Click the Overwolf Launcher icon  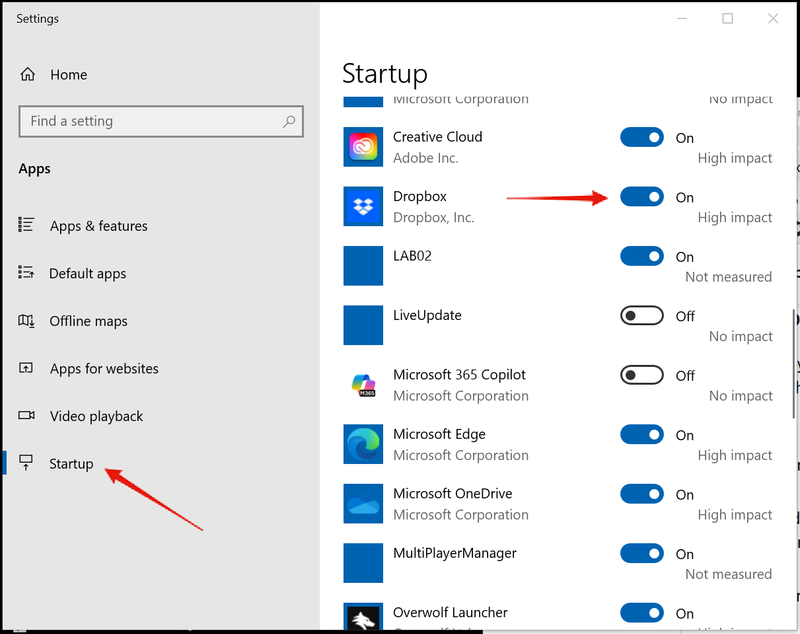[x=362, y=618]
